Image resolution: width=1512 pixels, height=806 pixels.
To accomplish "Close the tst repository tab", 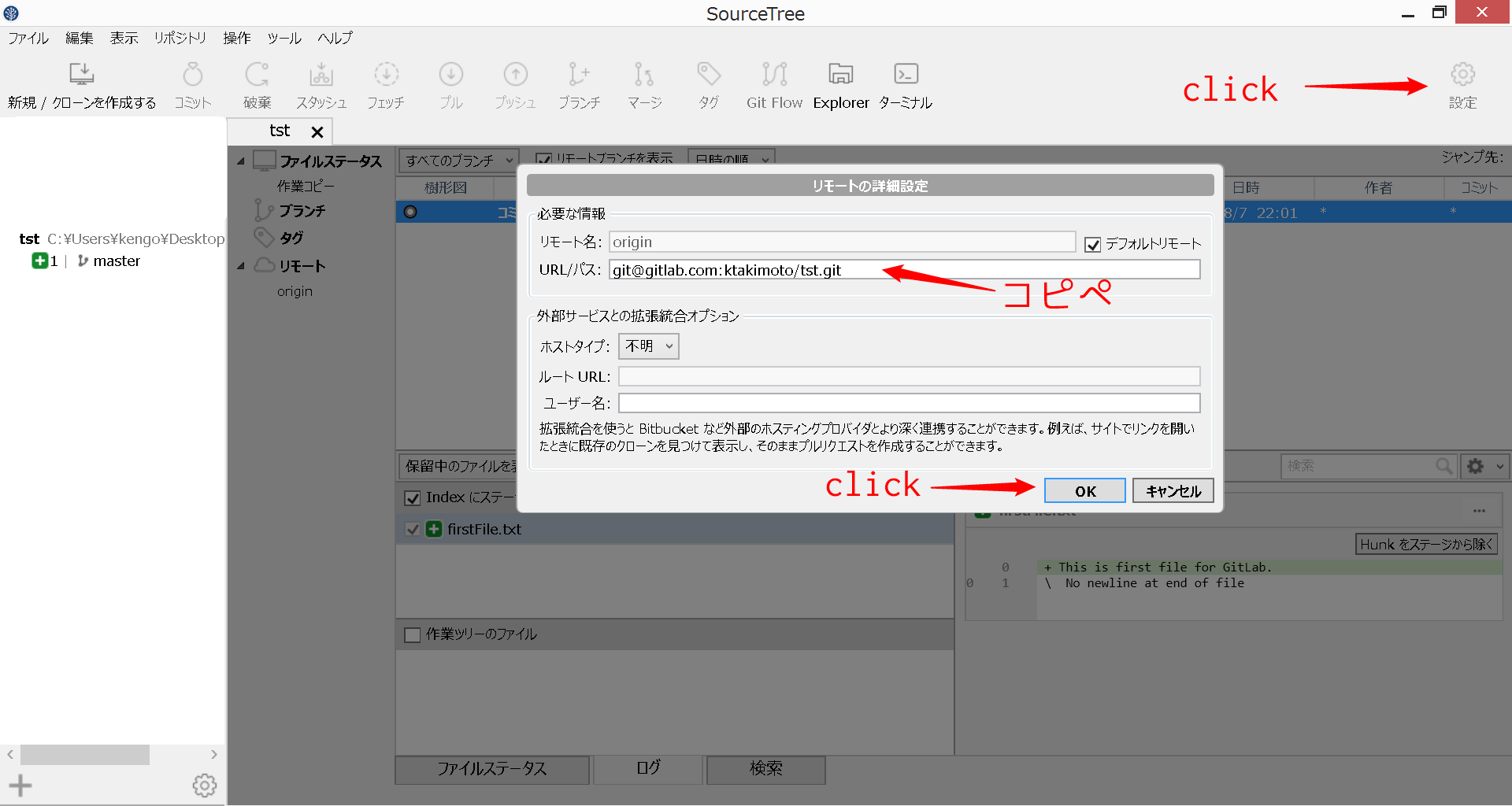I will click(317, 132).
